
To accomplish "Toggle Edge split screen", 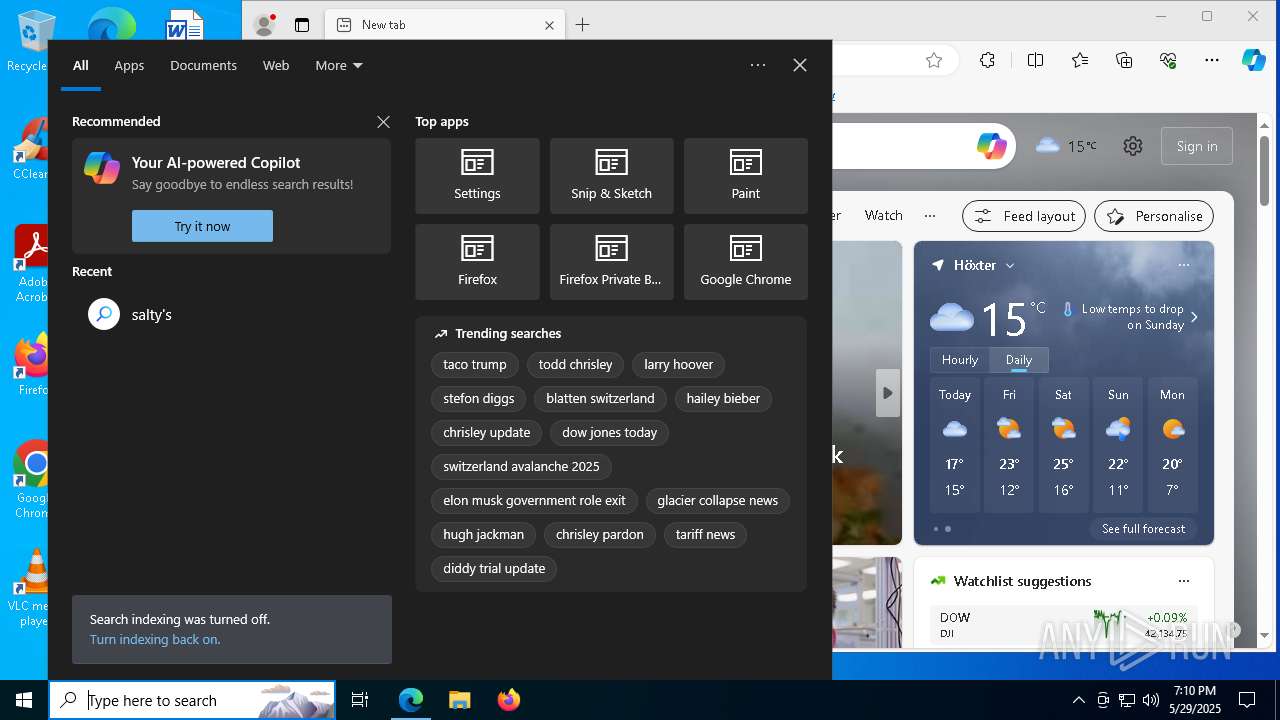I will pos(1035,60).
